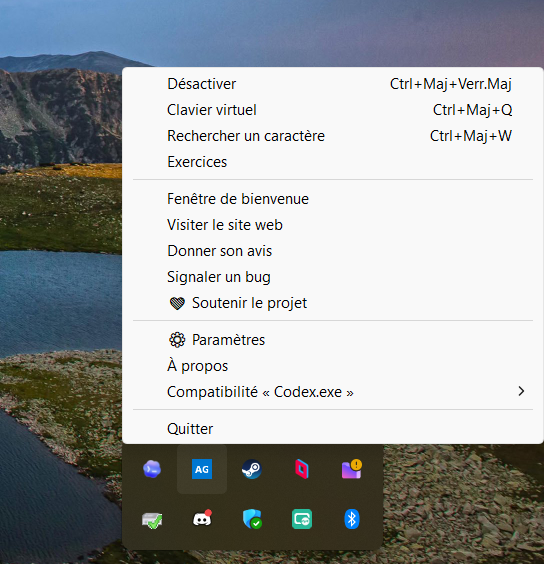544x564 pixels.
Task: Open the Discord tray icon
Action: tap(202, 519)
